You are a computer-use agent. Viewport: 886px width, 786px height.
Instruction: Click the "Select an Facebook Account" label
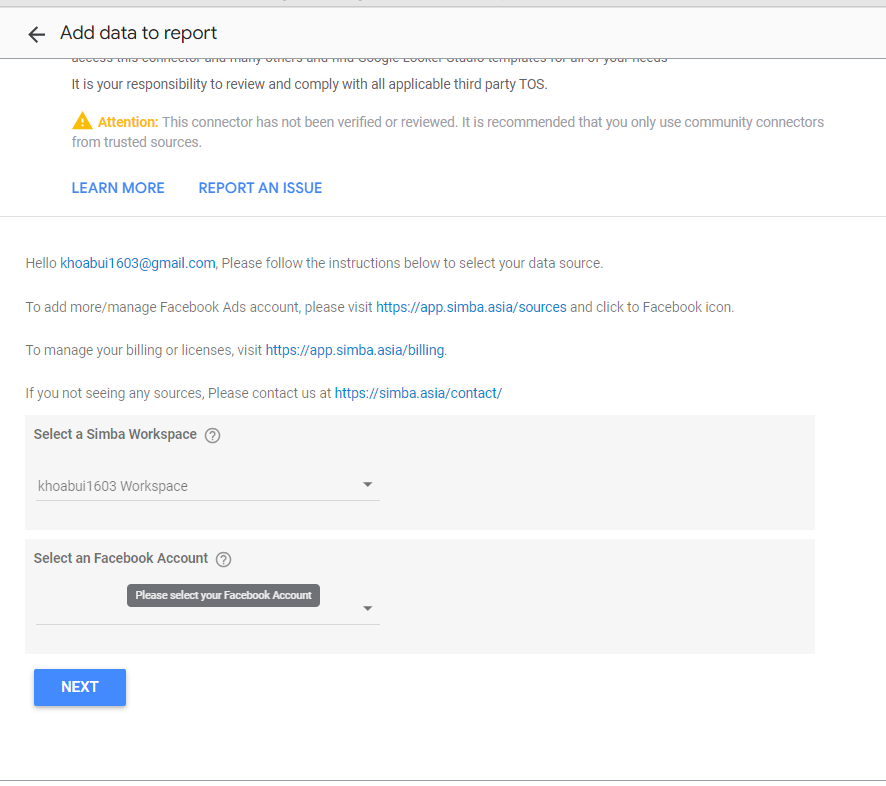[x=121, y=558]
